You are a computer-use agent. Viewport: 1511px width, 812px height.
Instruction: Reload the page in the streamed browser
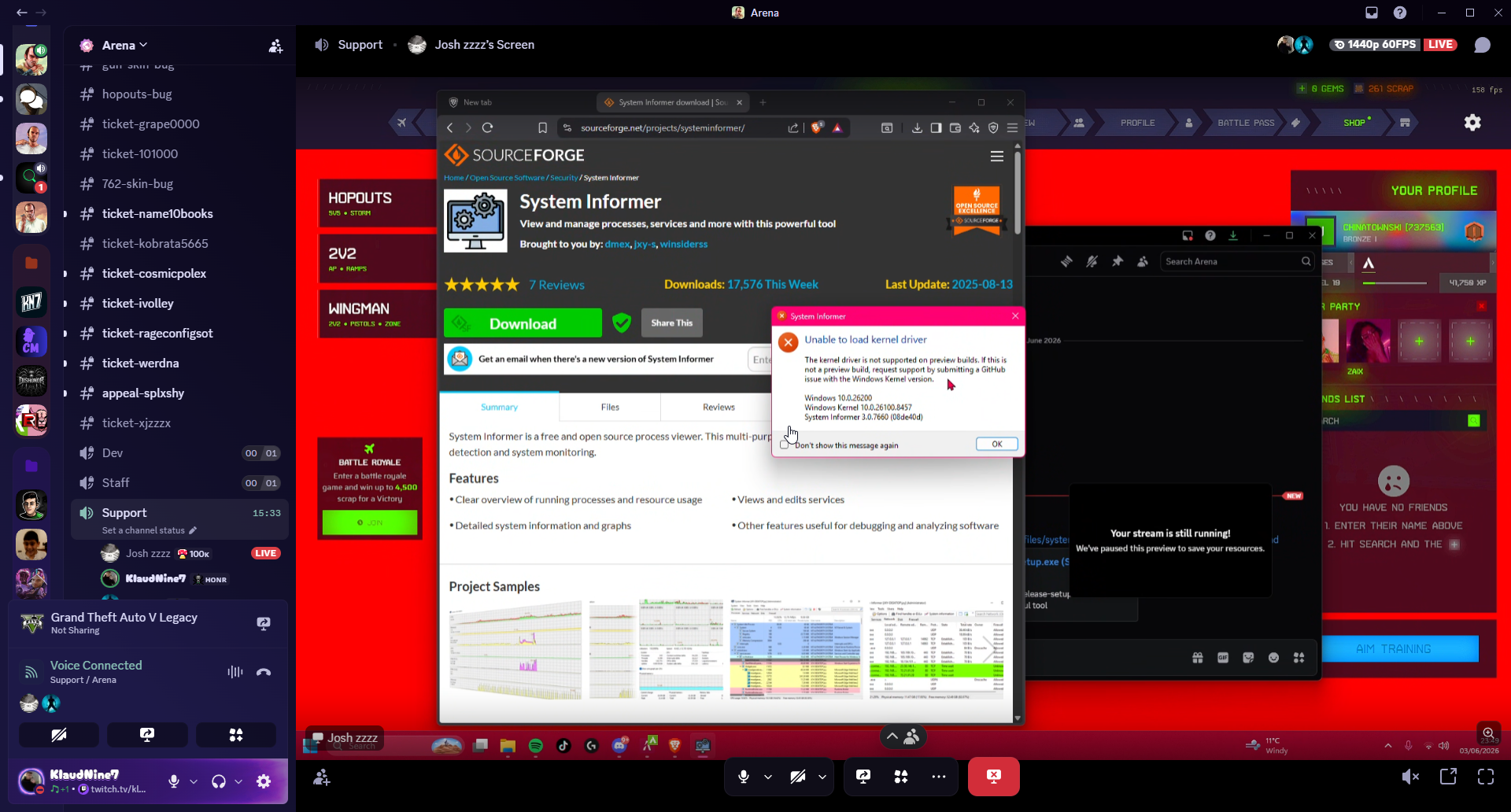tap(488, 127)
